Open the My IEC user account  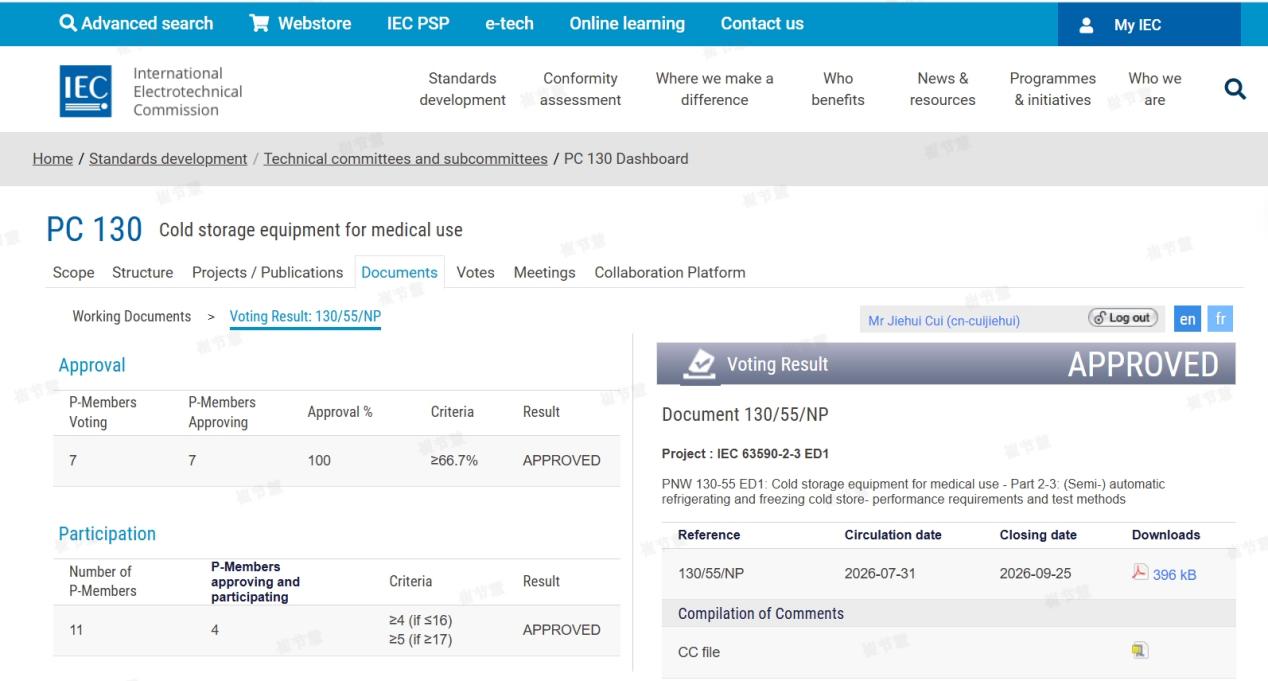(x=1149, y=25)
